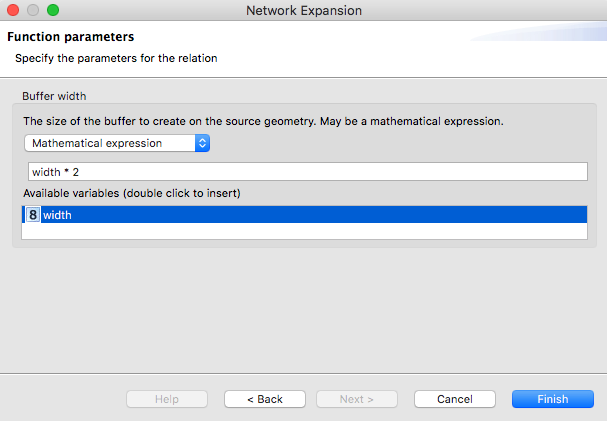Go to the previous page with < Back
This screenshot has height=421, width=607.
click(x=265, y=399)
